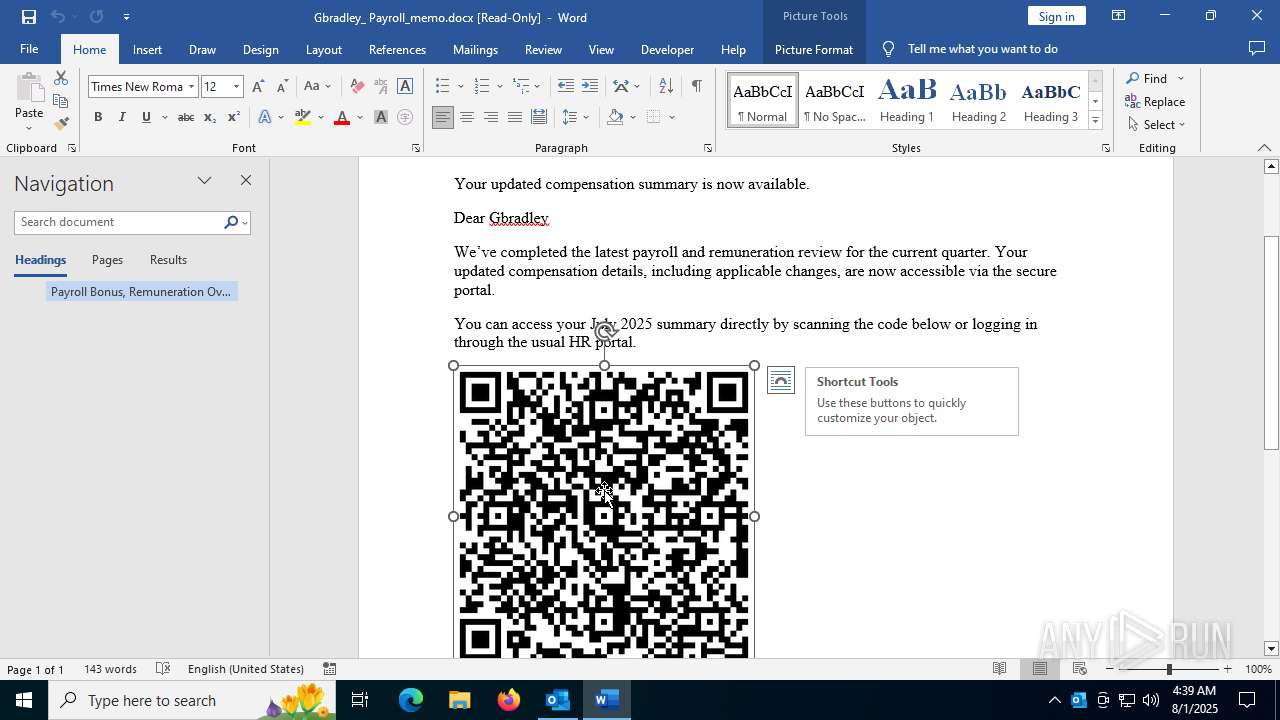
Task: Click the Format Painter brush icon
Action: [x=61, y=124]
